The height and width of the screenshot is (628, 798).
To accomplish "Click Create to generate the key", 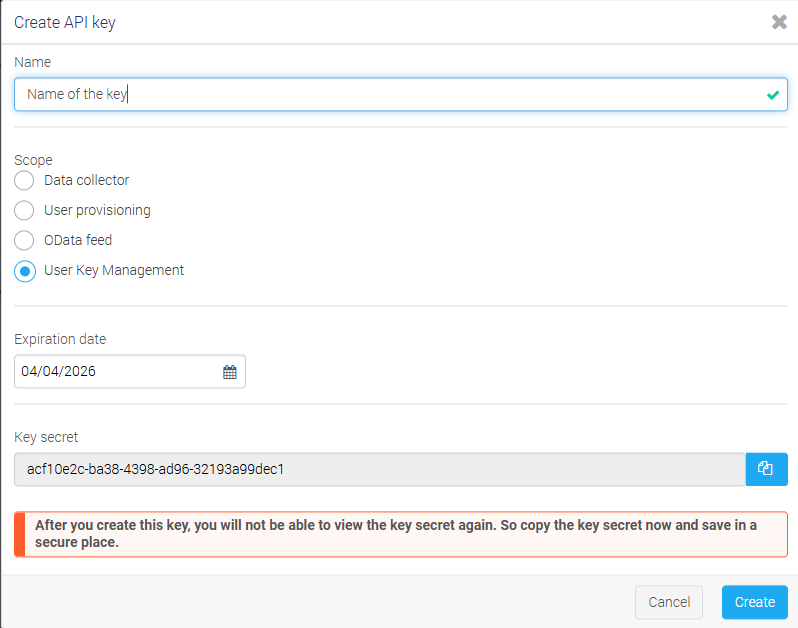I will [754, 602].
